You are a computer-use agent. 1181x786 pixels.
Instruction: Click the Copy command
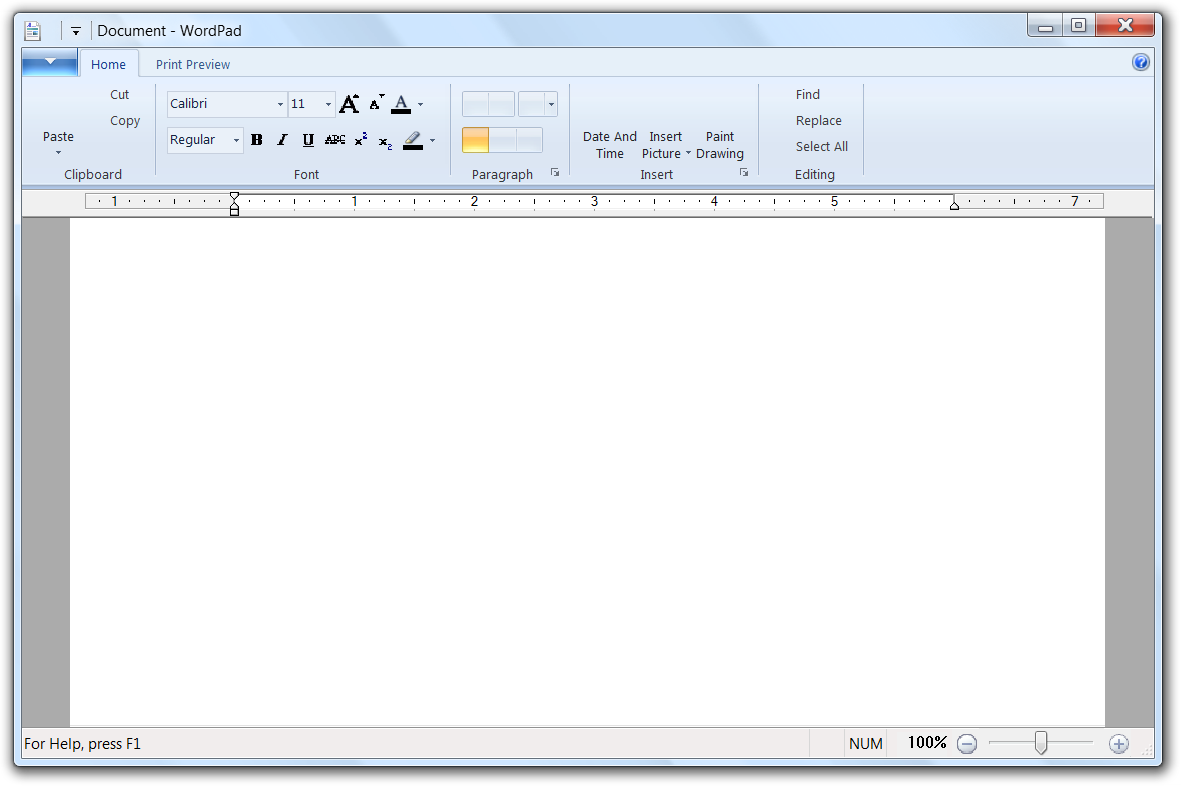125,120
